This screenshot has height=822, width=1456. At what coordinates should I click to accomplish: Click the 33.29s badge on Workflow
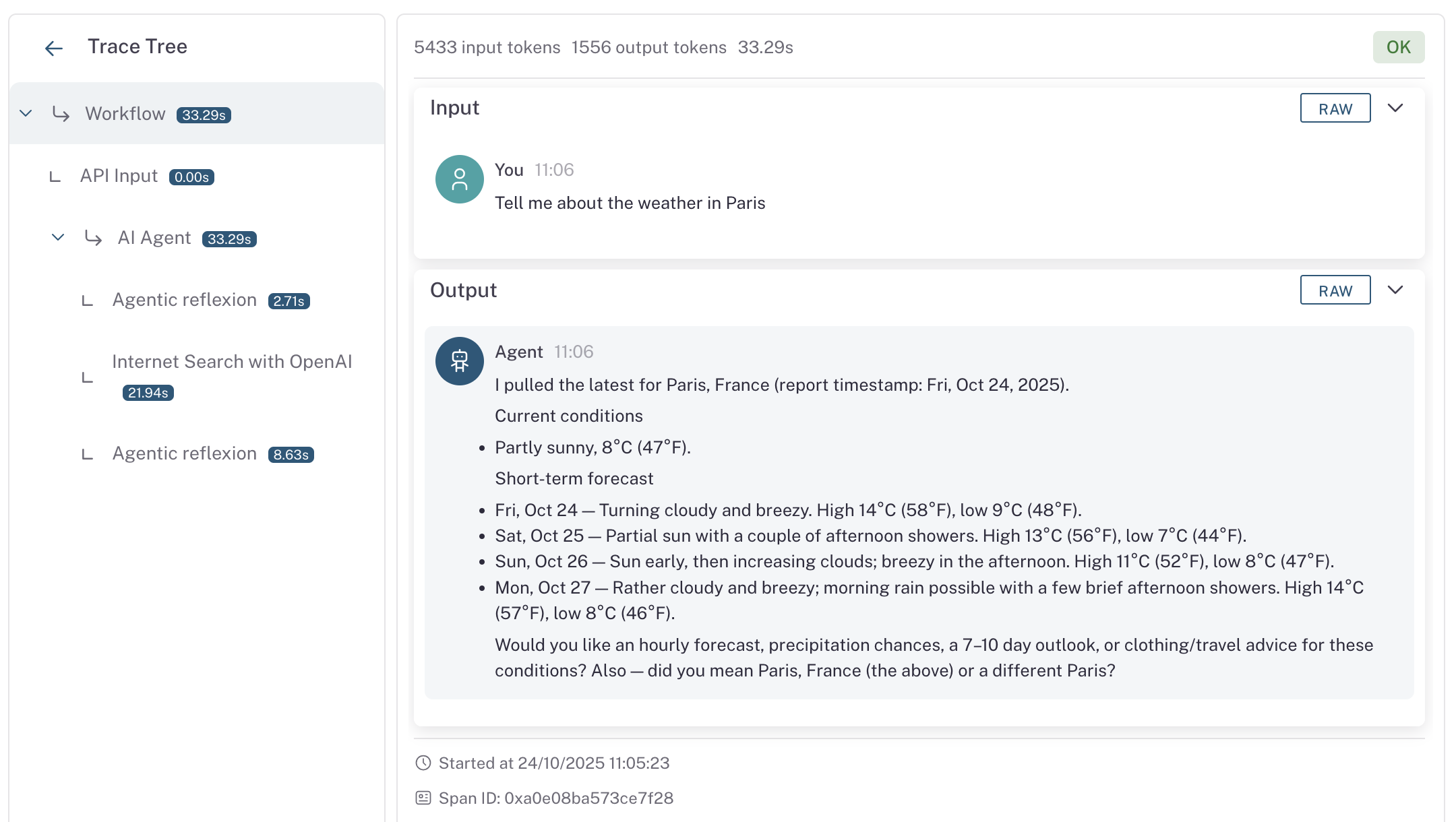pyautogui.click(x=204, y=115)
